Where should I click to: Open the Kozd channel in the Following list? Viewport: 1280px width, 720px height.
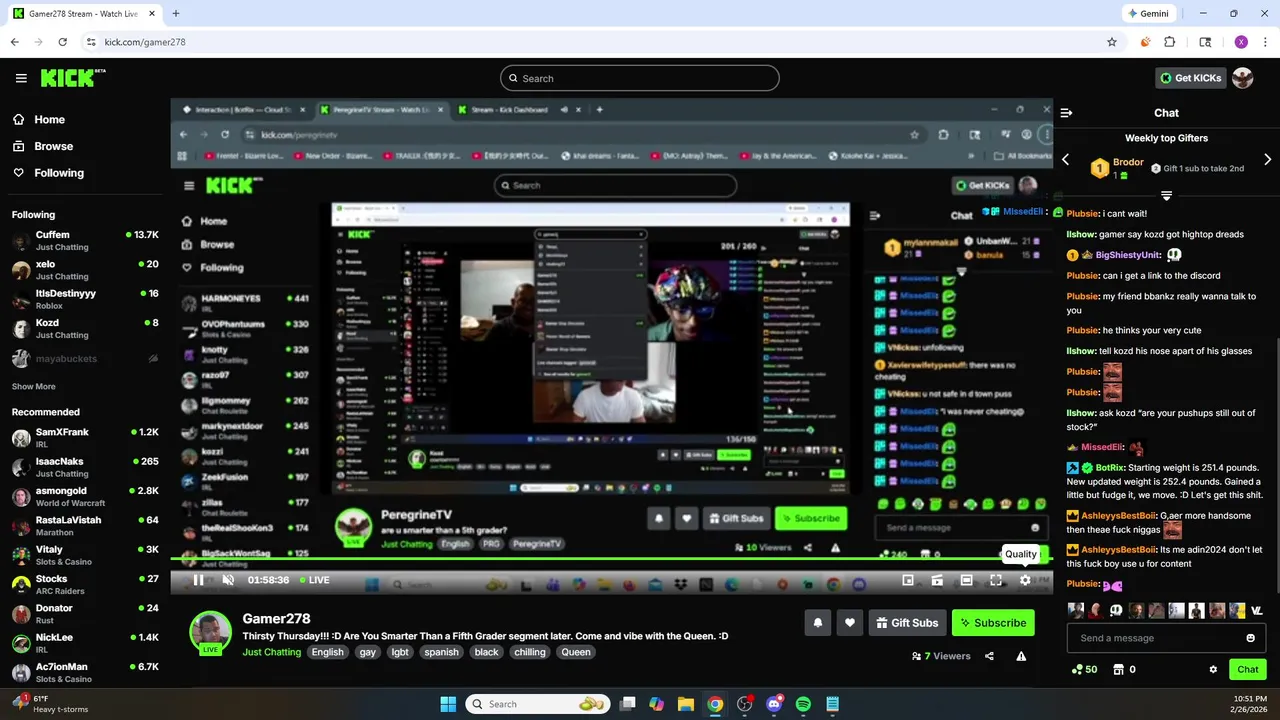click(85, 329)
